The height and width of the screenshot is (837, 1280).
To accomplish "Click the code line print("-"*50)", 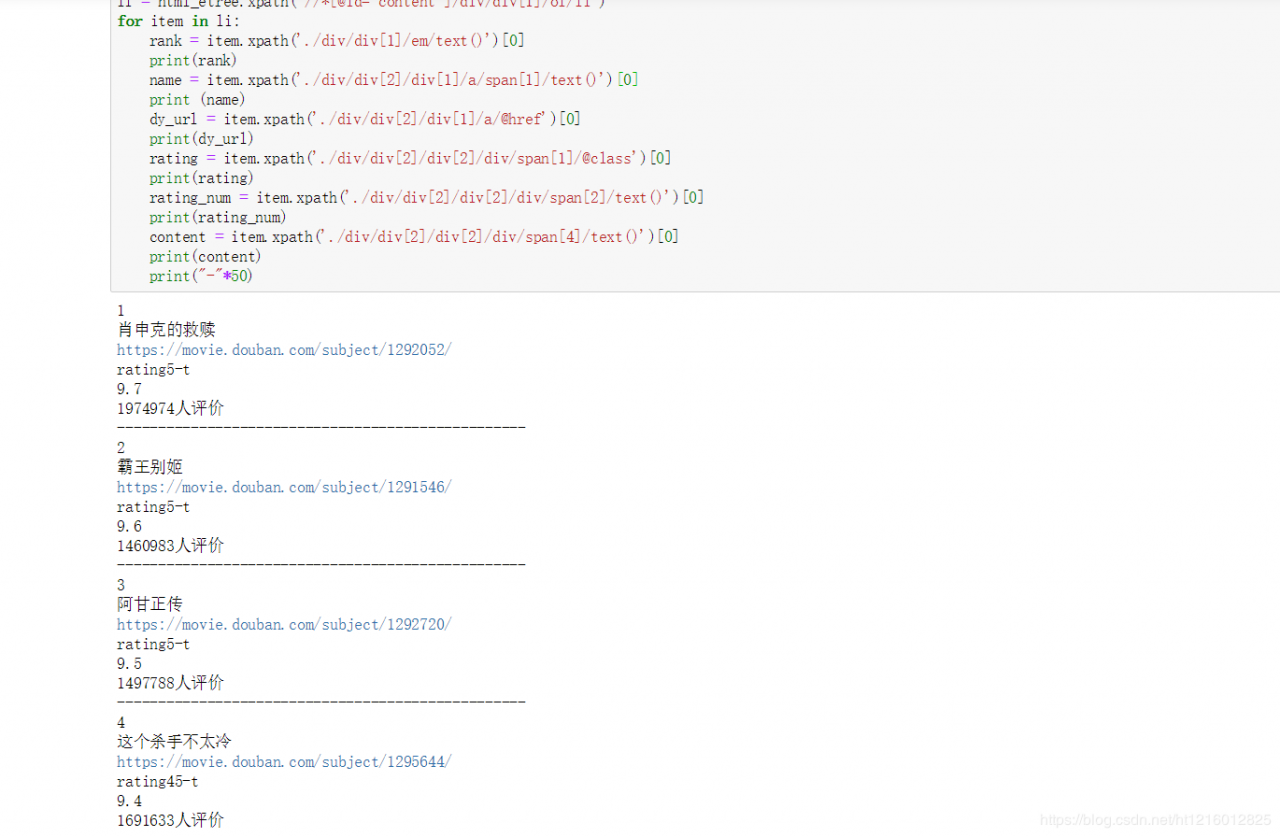I will click(x=201, y=276).
